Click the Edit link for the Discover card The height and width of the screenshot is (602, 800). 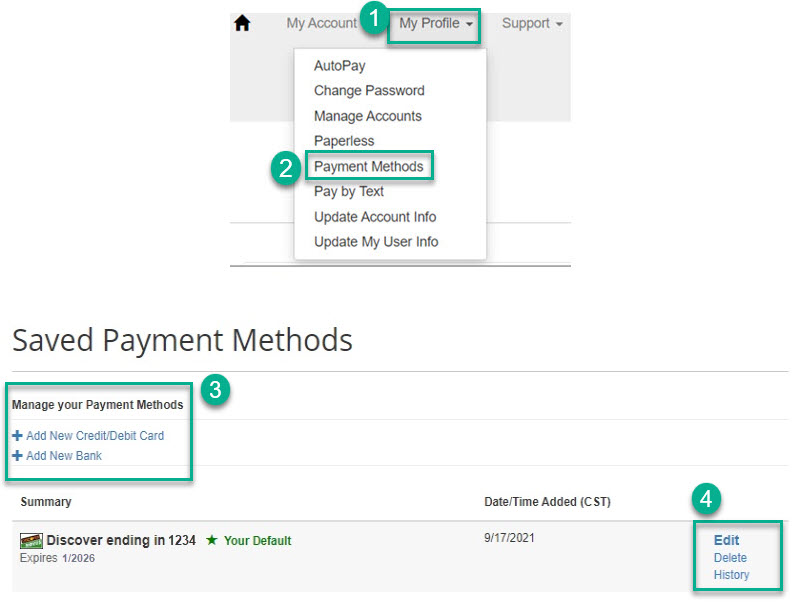725,539
